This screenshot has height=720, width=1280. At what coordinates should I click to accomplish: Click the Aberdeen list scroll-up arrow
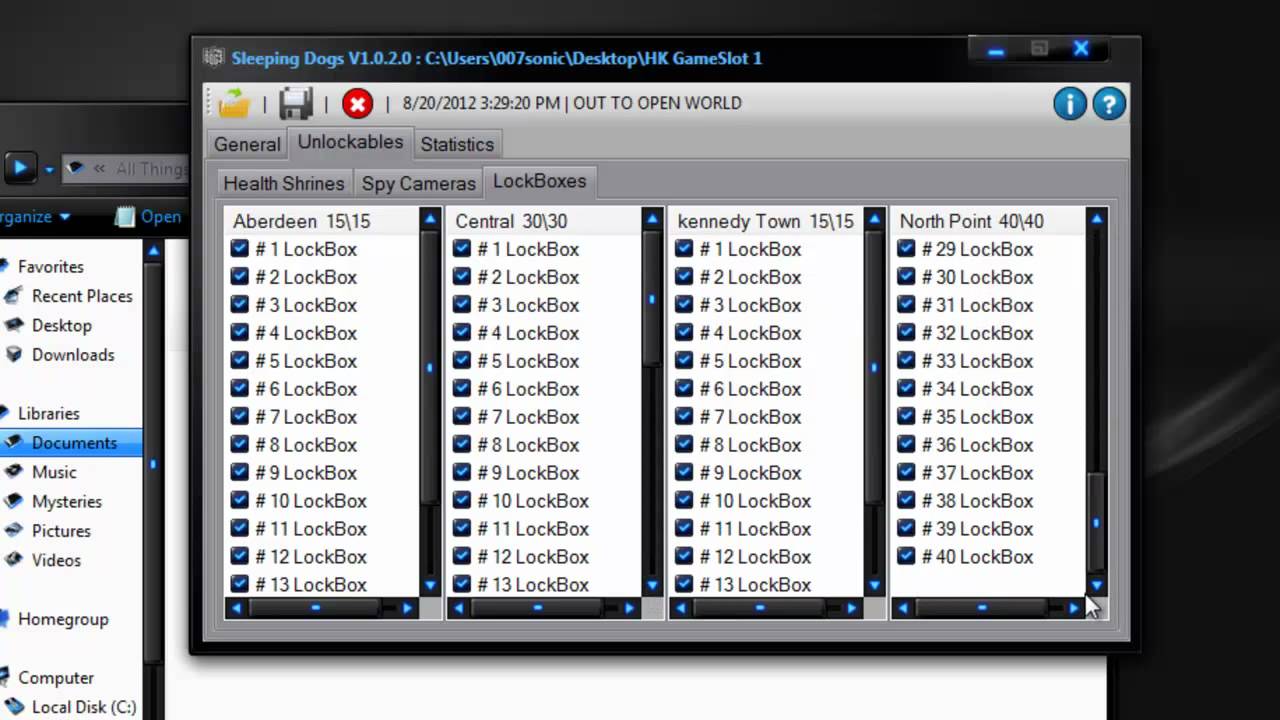pos(430,219)
